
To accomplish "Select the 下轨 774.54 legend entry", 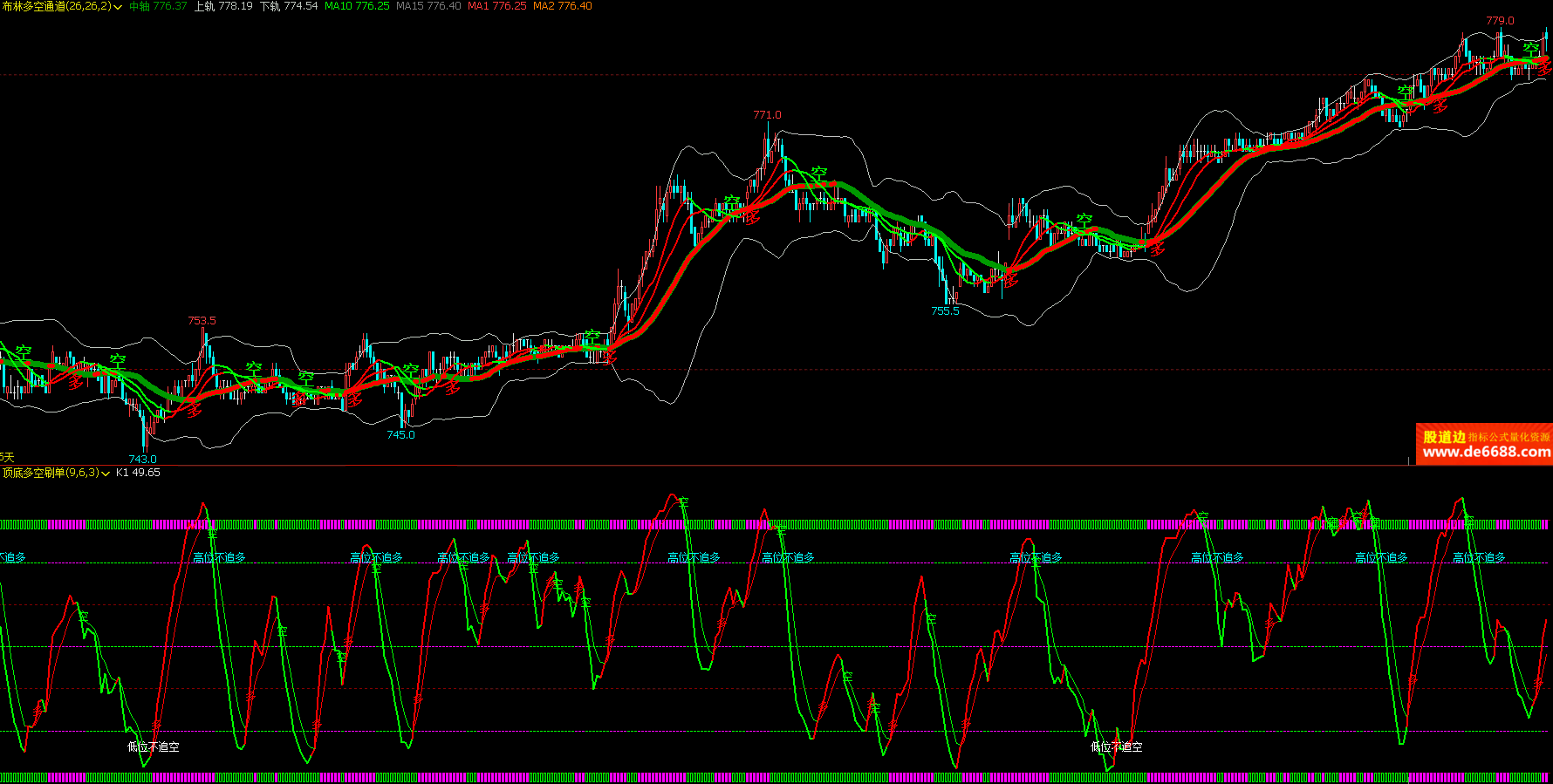I will click(x=289, y=6).
